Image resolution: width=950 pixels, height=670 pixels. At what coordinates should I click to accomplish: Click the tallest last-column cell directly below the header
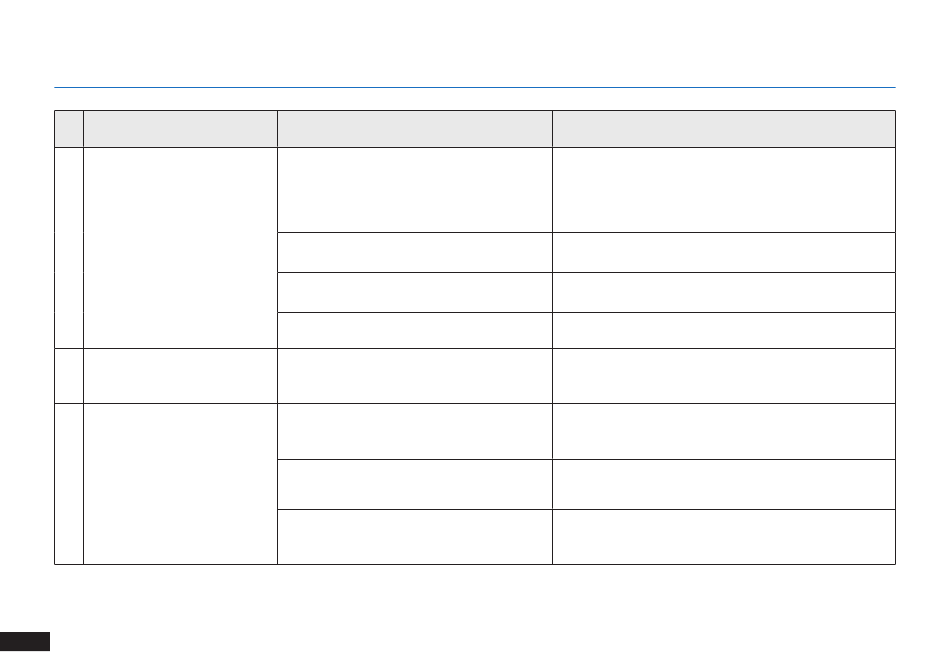(724, 190)
